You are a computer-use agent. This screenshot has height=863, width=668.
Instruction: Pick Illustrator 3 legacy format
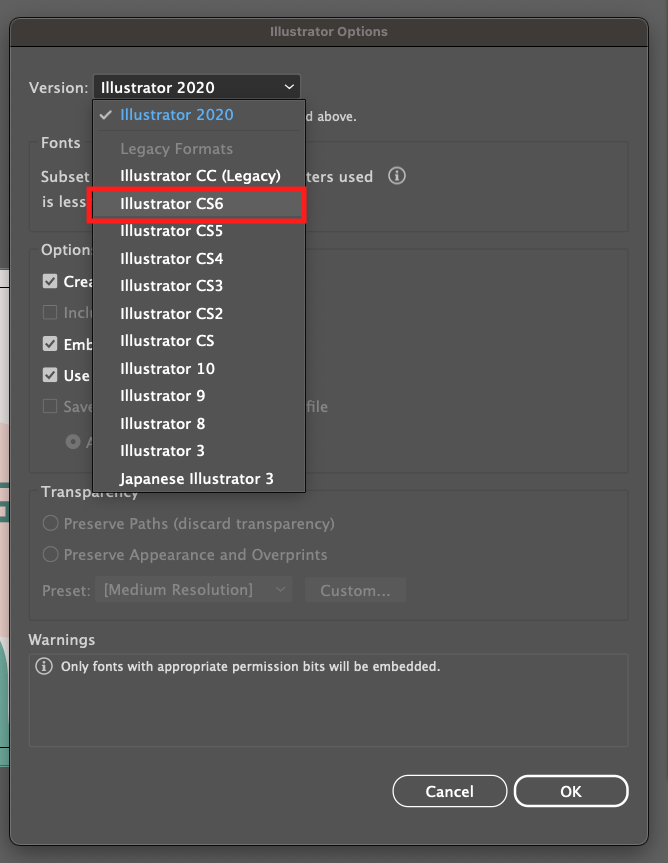tap(199, 451)
